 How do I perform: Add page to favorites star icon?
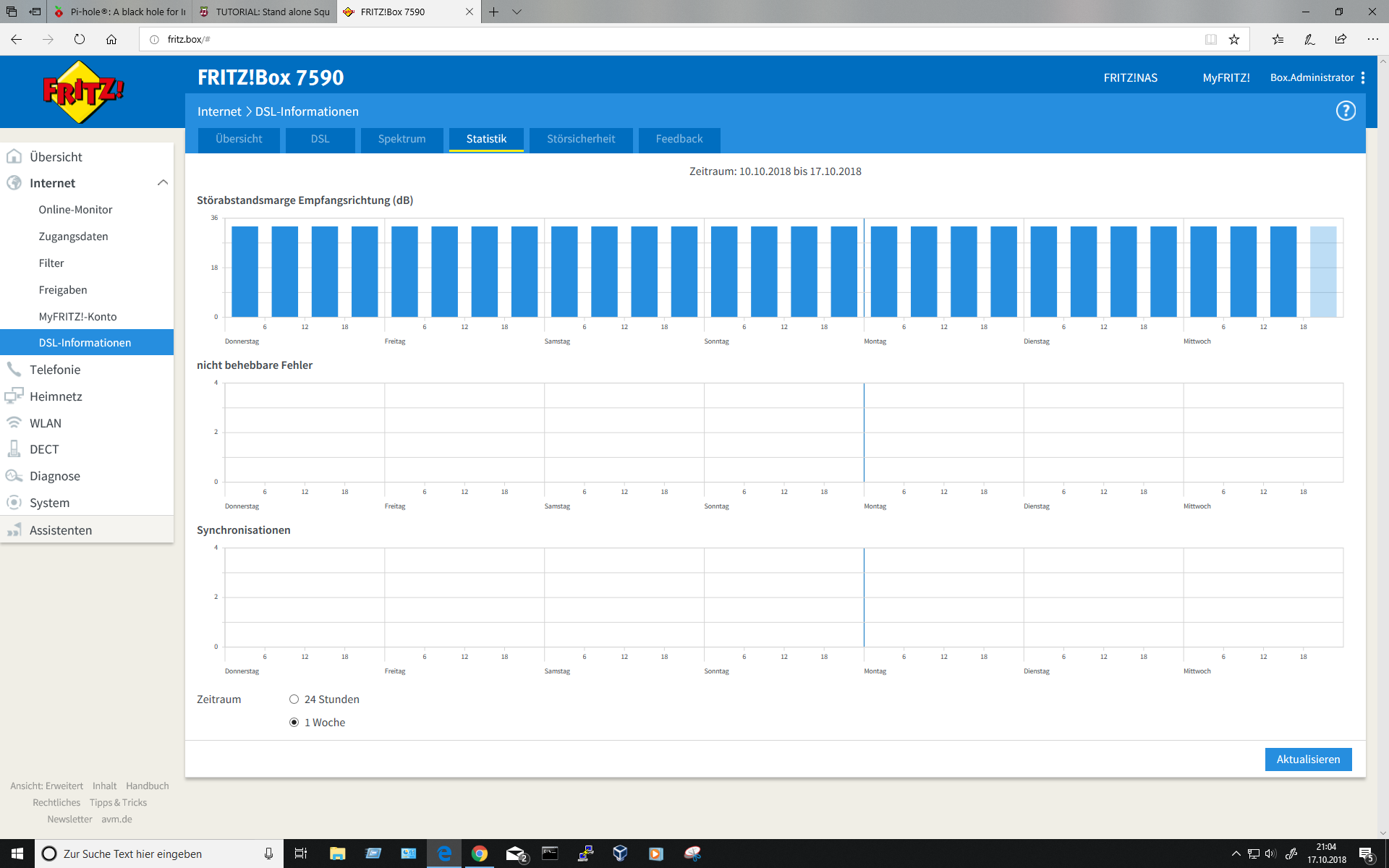(1234, 39)
